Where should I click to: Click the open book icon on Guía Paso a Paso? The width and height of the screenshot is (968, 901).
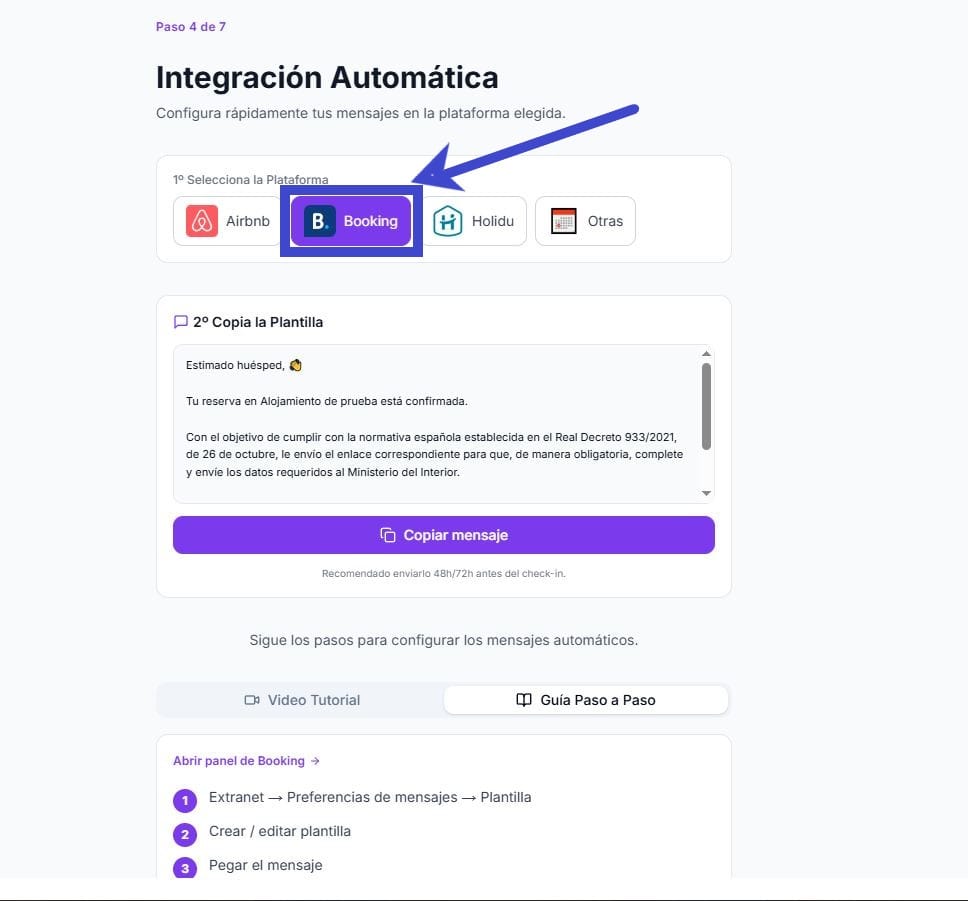524,699
